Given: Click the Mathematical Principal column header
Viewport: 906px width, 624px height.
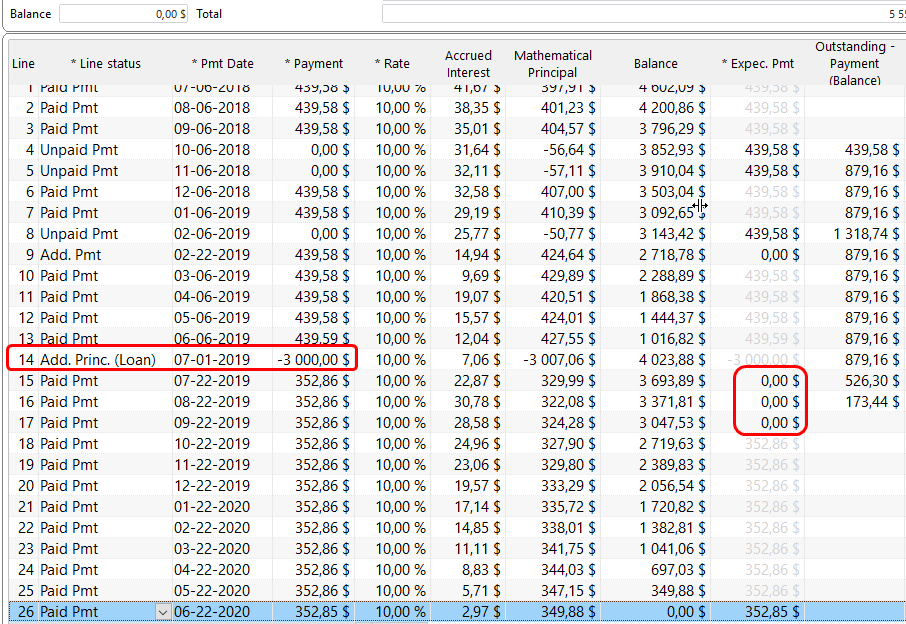Looking at the screenshot, I should click(553, 64).
